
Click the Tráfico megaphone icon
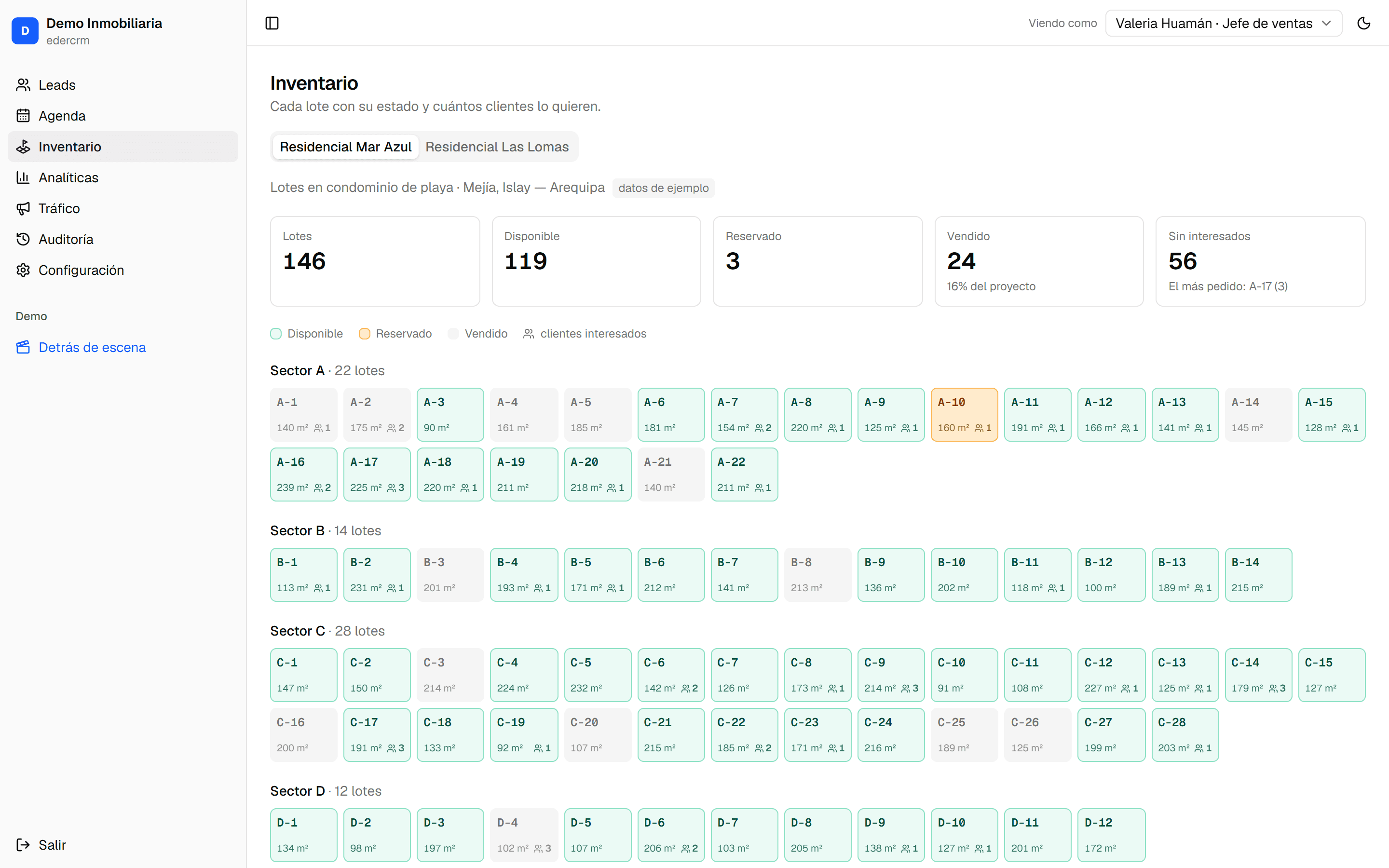[23, 208]
